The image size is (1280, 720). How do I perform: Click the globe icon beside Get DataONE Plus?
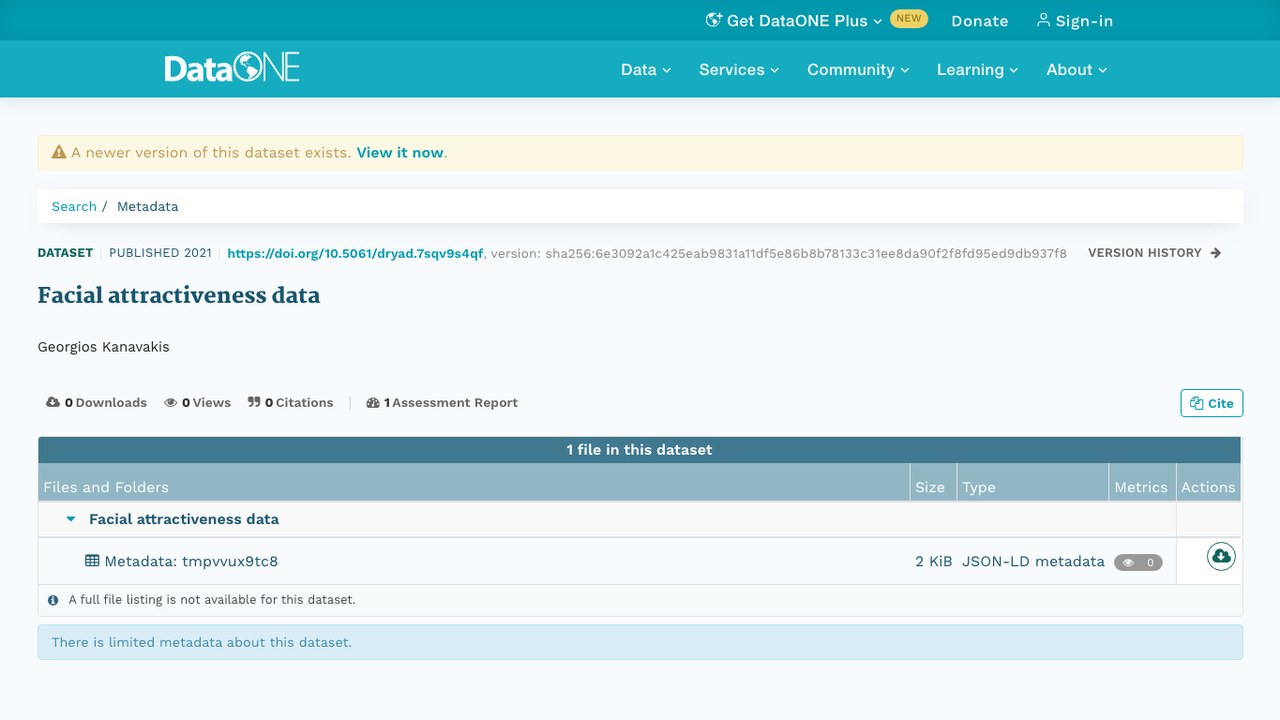tap(714, 20)
